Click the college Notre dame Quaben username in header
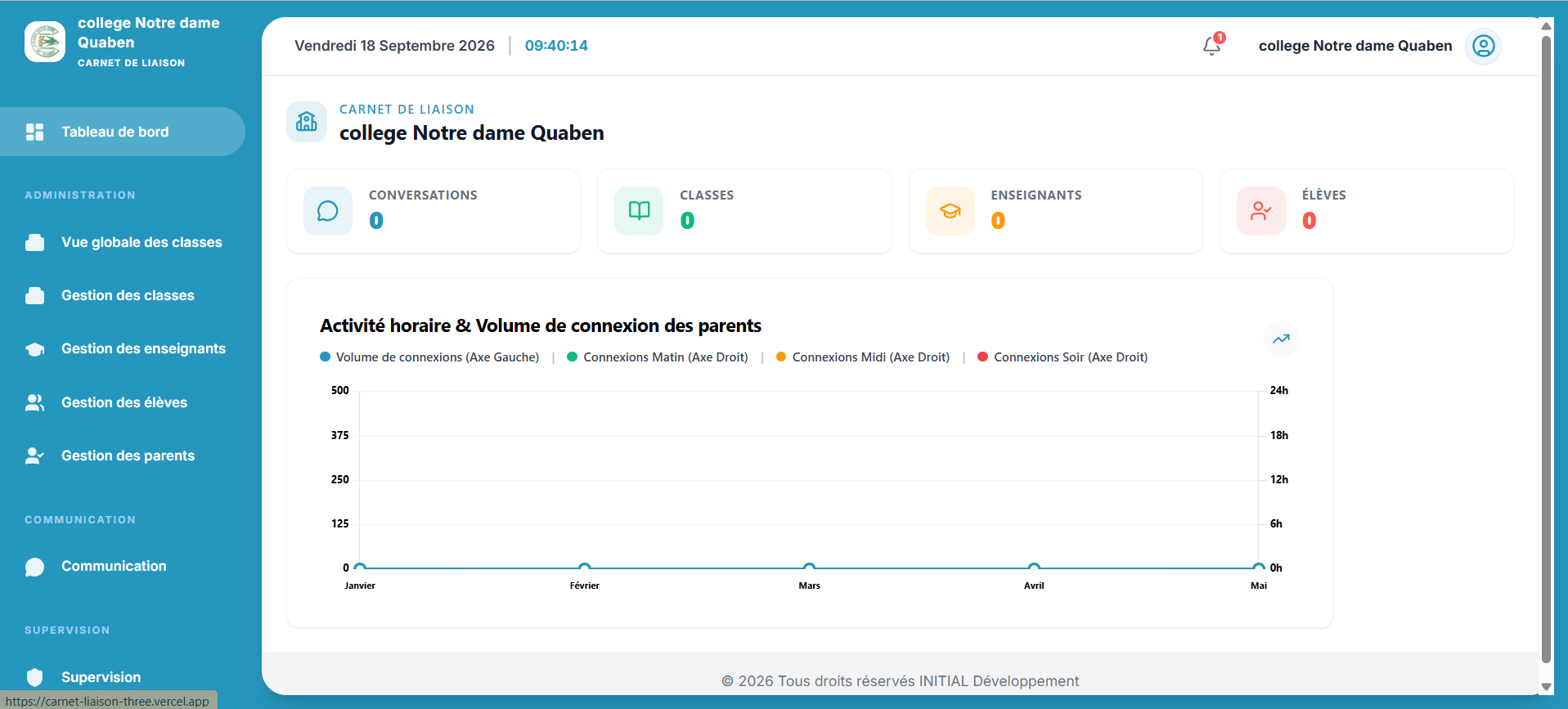 click(1355, 46)
